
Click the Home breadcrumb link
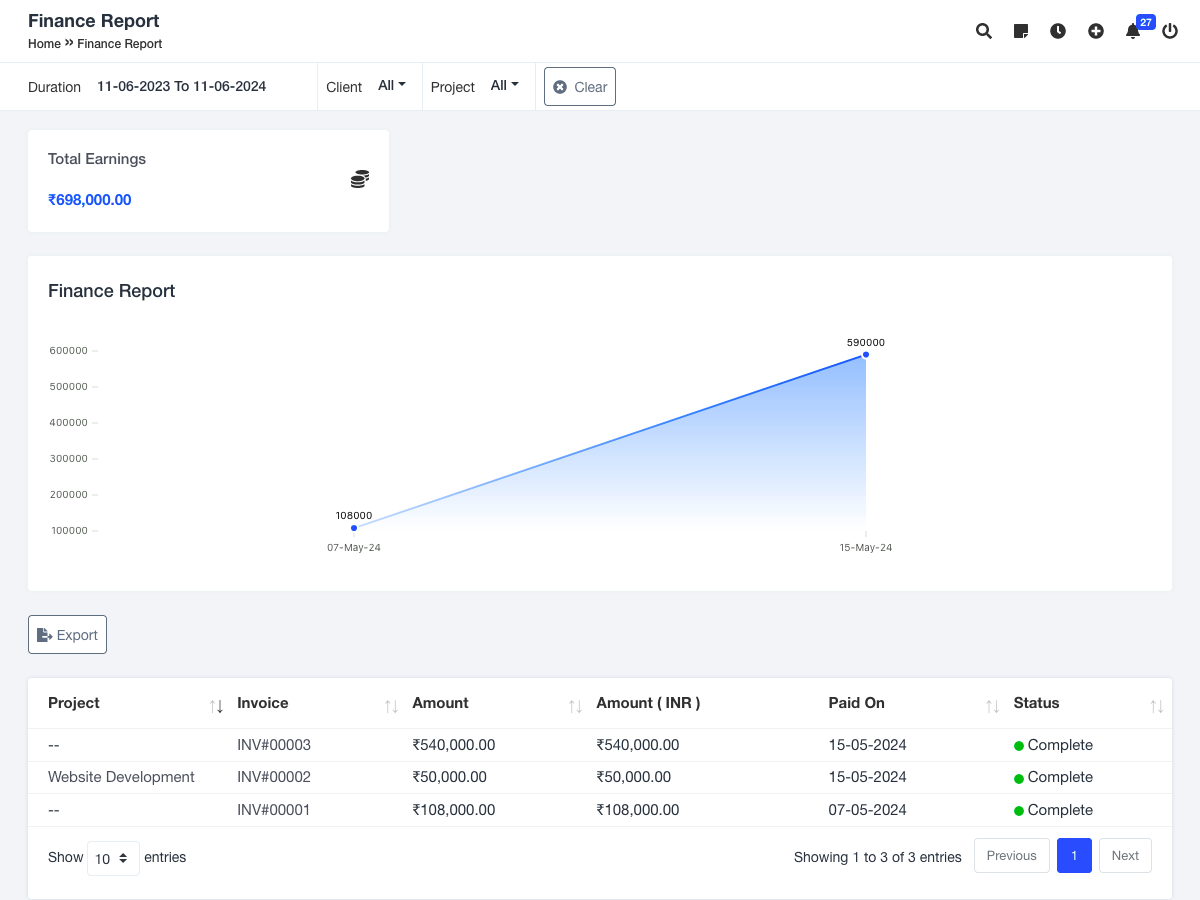tap(44, 44)
